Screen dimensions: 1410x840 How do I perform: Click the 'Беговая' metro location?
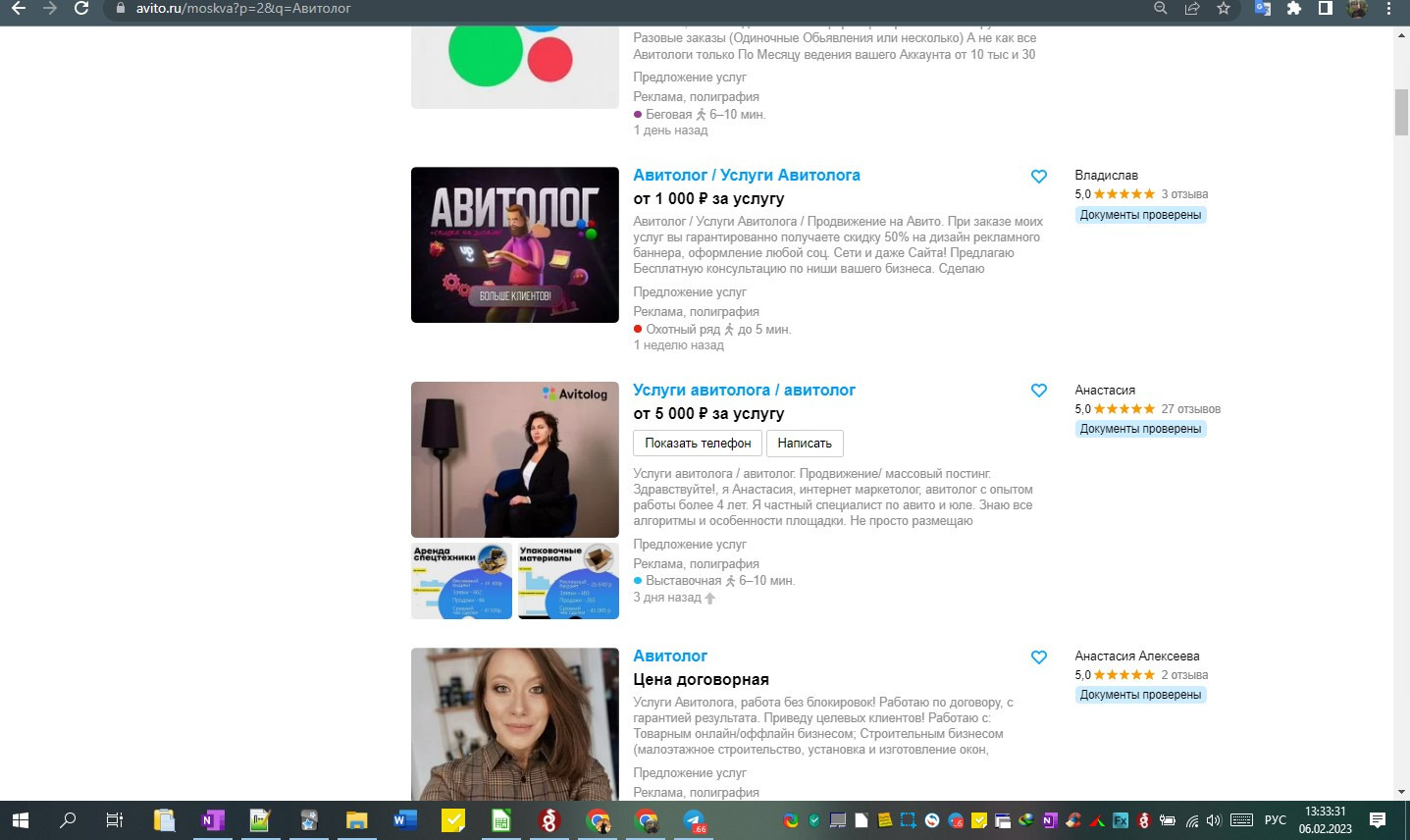point(668,115)
